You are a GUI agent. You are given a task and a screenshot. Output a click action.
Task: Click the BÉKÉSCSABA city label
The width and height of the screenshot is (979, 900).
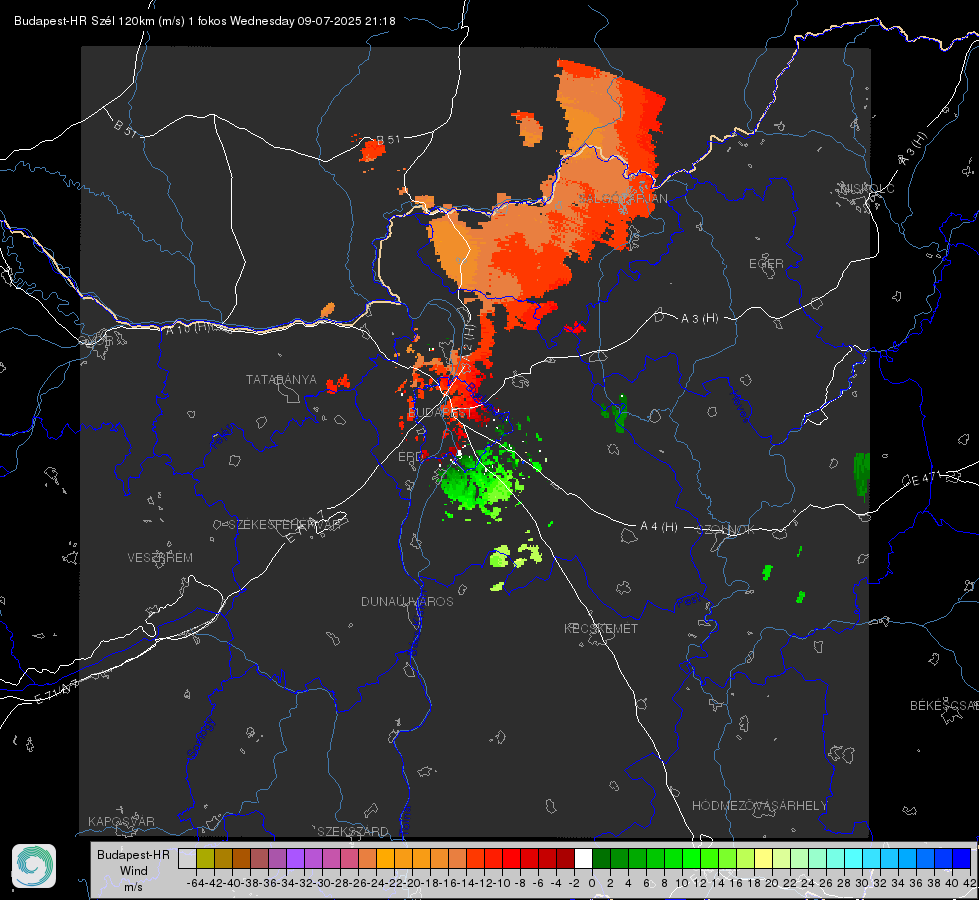click(x=944, y=706)
